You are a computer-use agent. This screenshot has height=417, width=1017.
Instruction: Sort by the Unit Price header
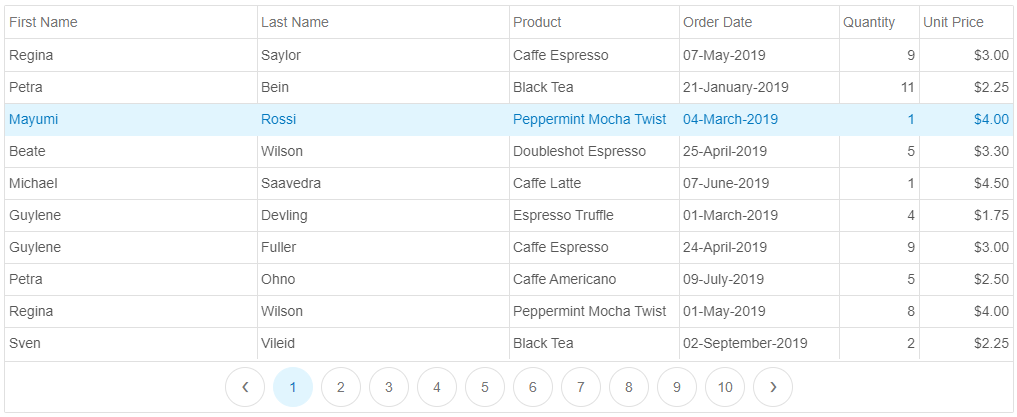click(966, 22)
